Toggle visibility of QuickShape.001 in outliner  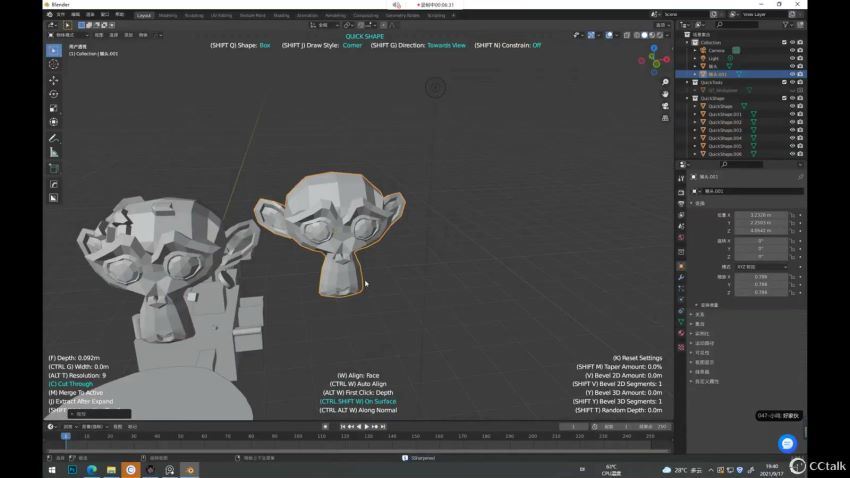point(792,114)
